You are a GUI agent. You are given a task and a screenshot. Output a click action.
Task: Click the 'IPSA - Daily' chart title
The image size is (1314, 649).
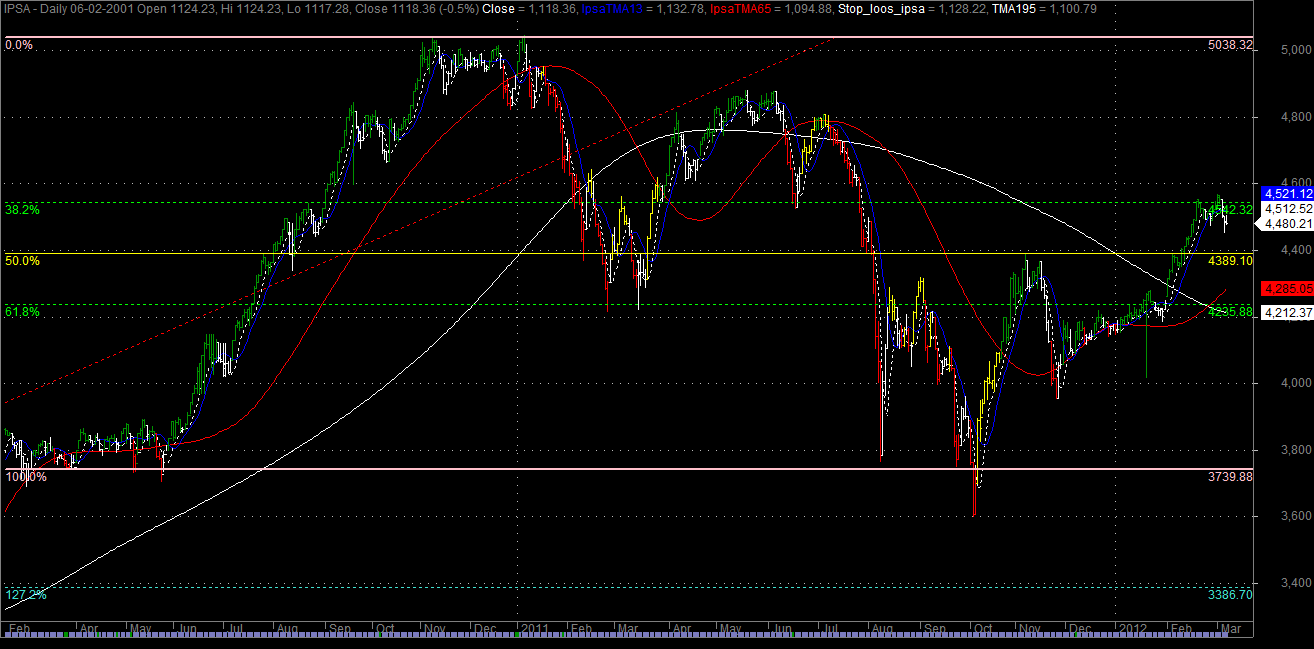pos(38,8)
